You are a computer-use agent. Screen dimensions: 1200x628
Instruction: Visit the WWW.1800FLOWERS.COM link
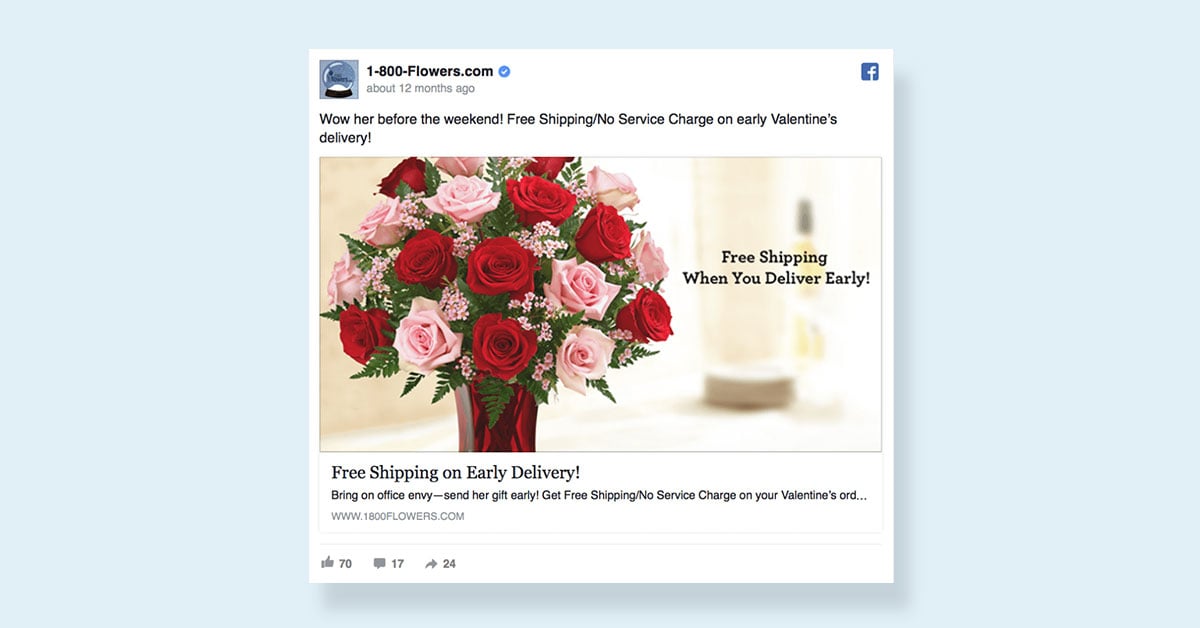[398, 516]
